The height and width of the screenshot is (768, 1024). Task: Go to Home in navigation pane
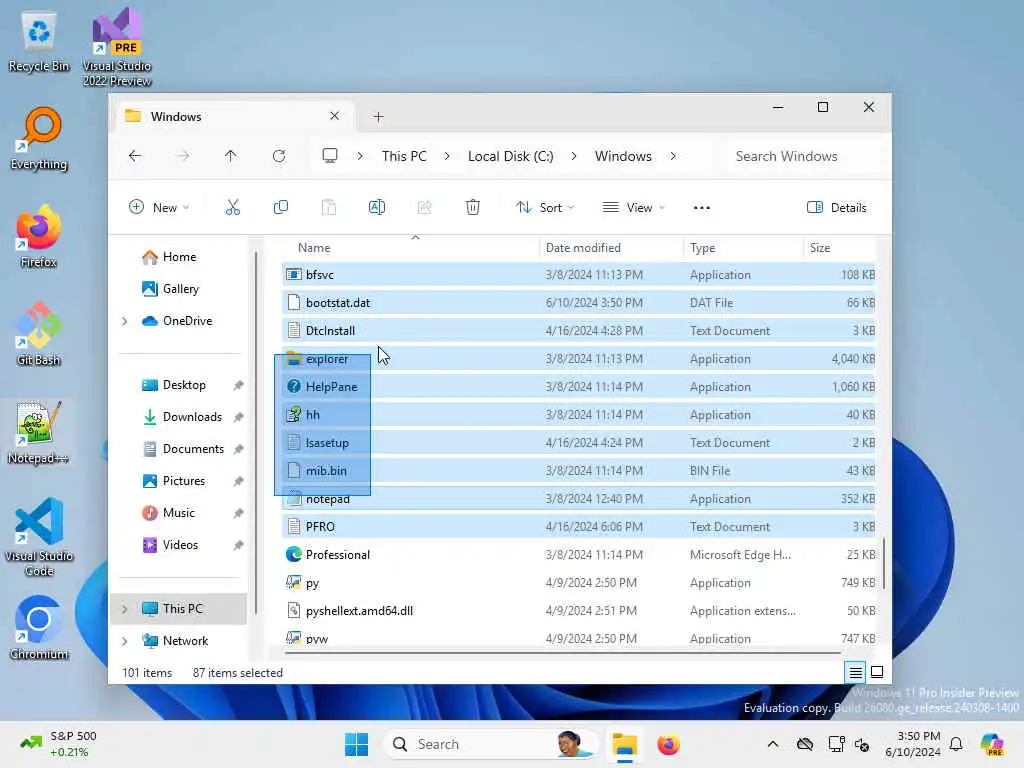click(179, 257)
